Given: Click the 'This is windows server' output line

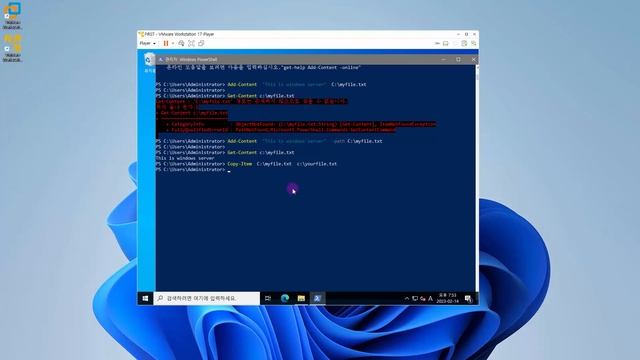Looking at the screenshot, I should click(x=185, y=158).
